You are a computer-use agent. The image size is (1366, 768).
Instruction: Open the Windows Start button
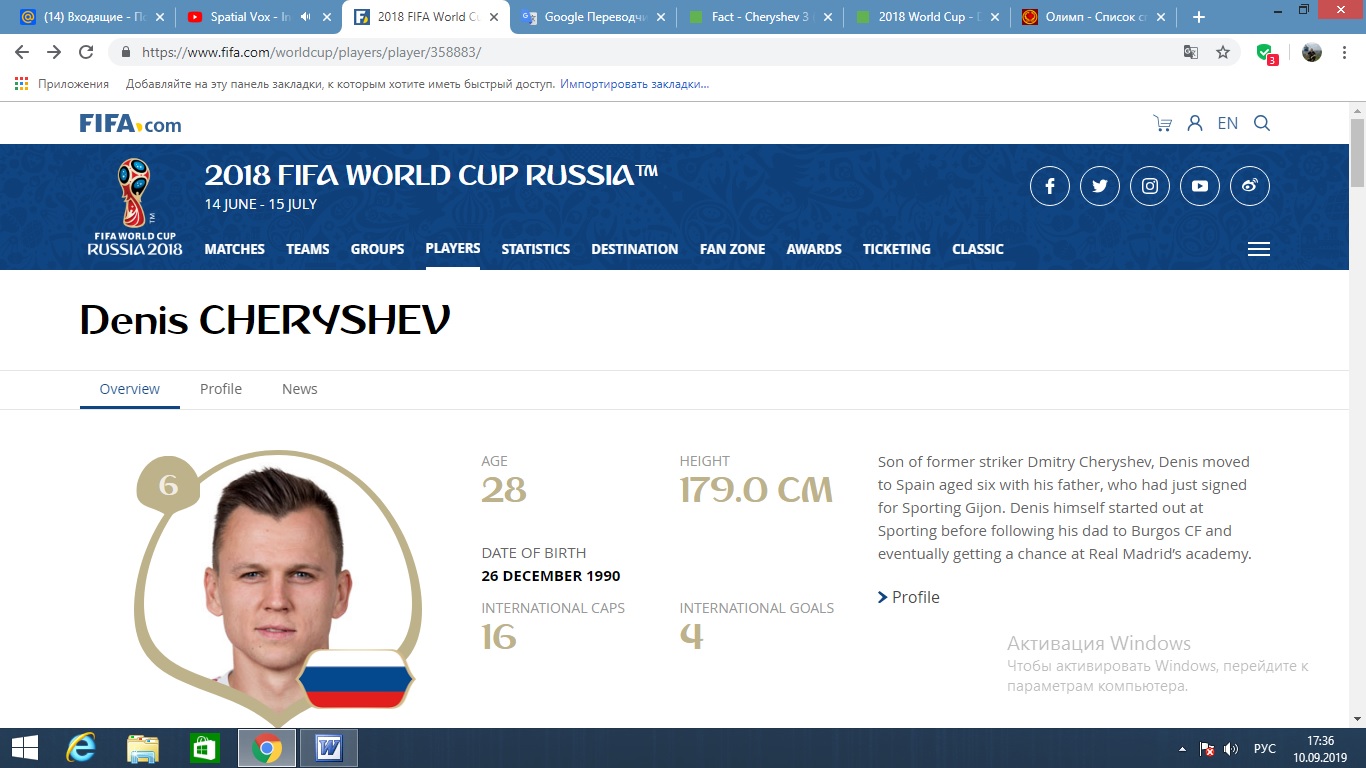tap(25, 748)
